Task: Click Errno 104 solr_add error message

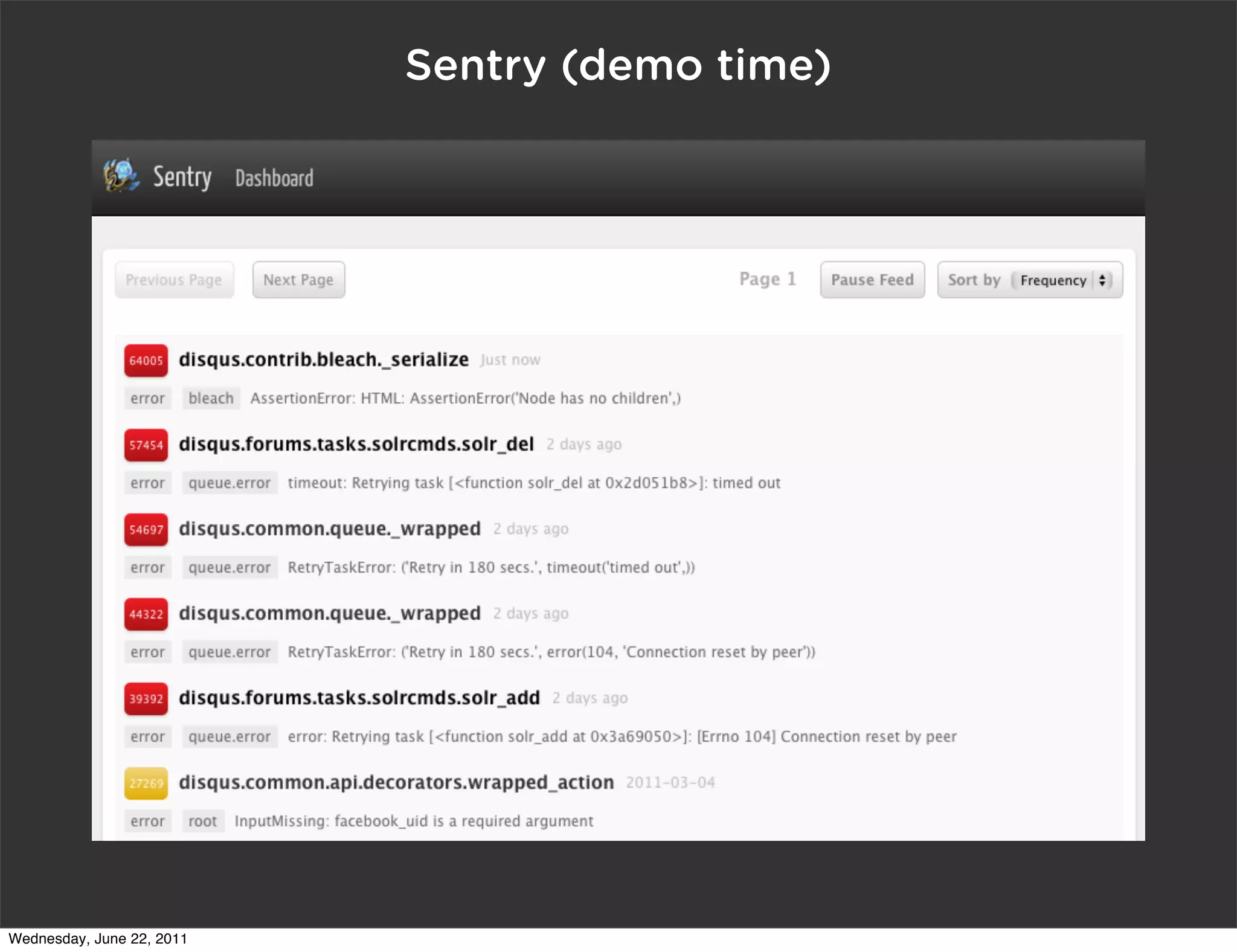Action: (x=622, y=736)
